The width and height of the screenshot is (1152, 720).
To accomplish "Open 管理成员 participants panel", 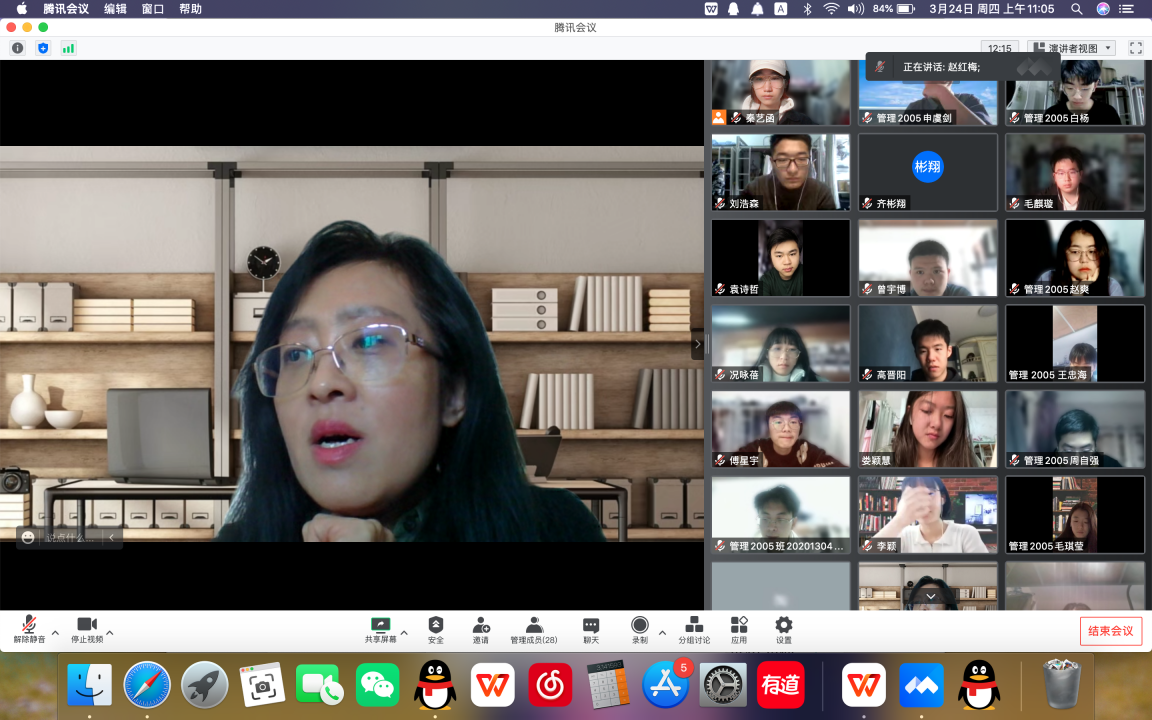I will click(534, 629).
